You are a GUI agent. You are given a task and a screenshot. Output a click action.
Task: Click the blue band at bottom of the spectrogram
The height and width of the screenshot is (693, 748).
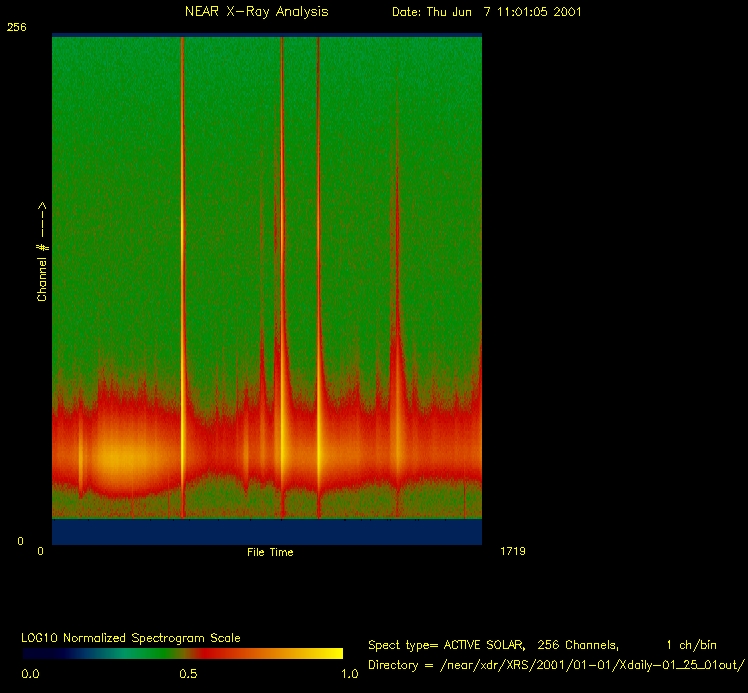click(x=266, y=532)
